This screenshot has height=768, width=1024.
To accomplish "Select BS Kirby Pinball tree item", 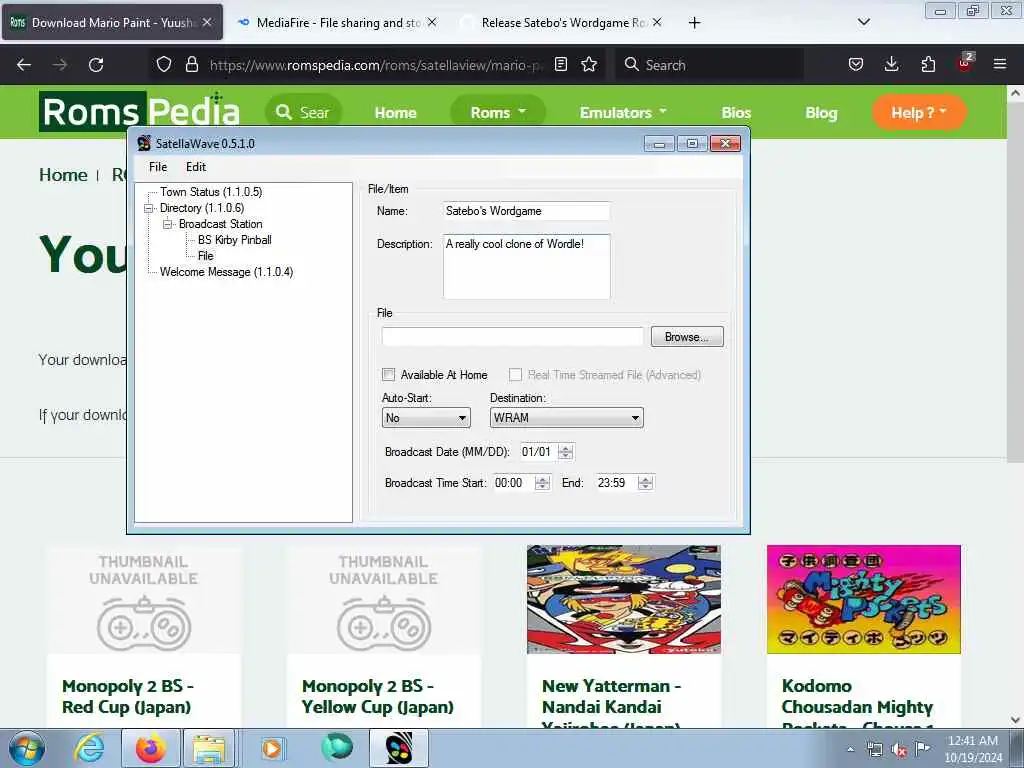I will click(x=234, y=240).
